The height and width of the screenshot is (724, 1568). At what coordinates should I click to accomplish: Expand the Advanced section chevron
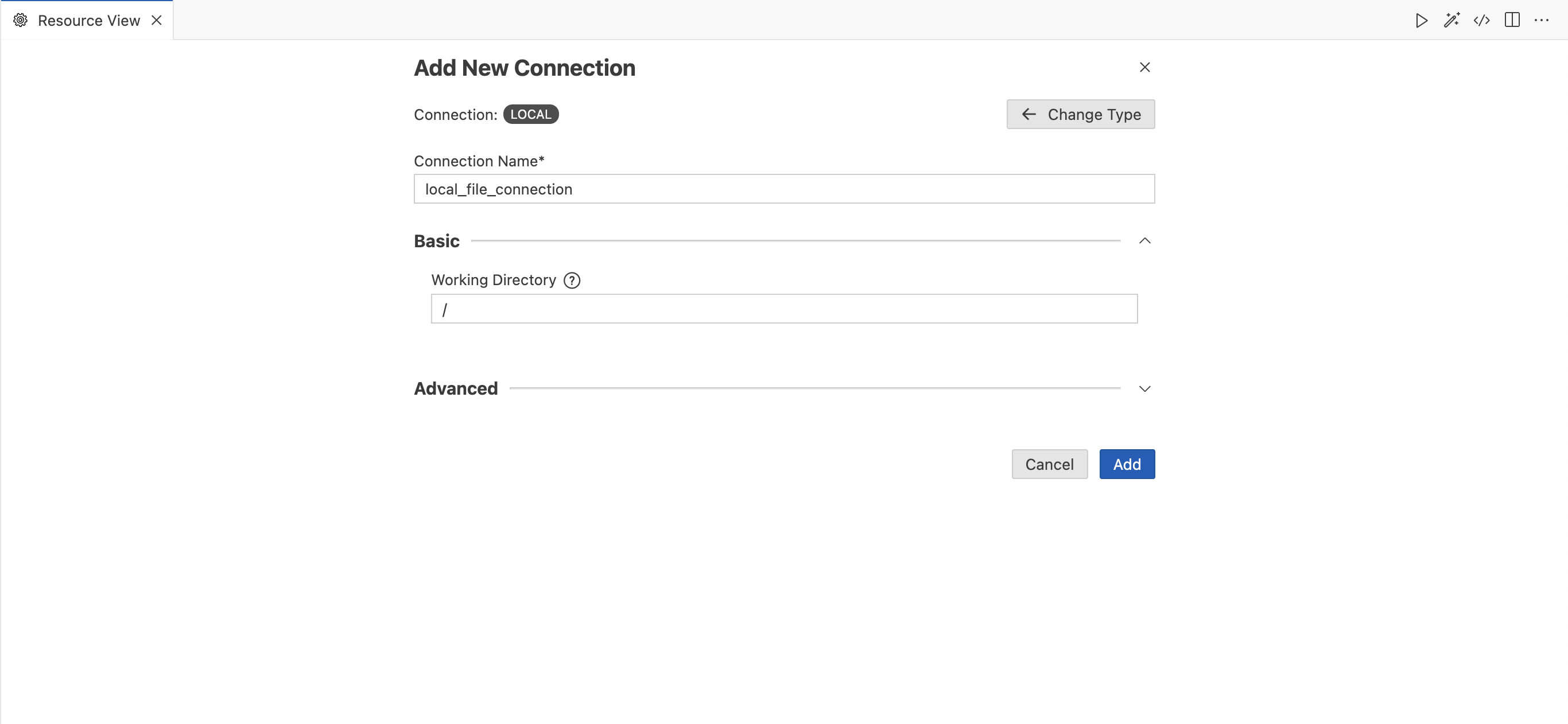coord(1144,389)
